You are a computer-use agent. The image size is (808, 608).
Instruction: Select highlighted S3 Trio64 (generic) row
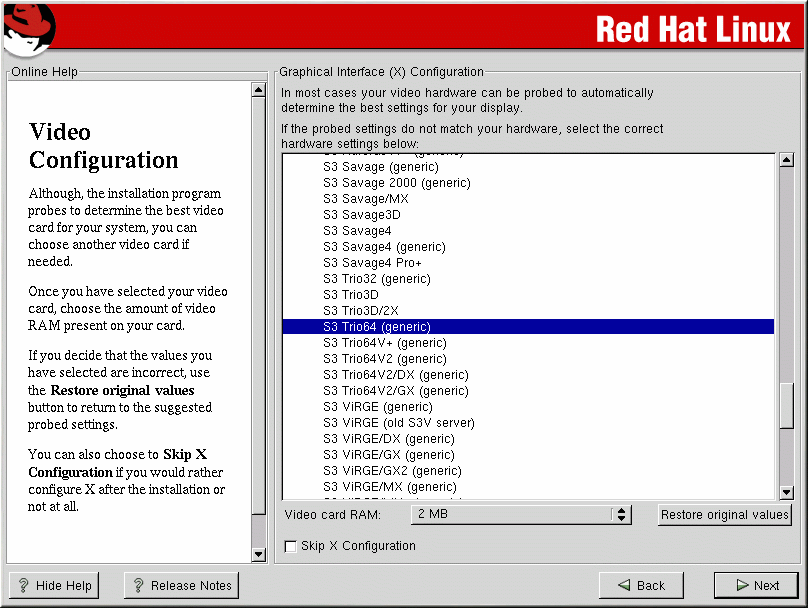376,327
